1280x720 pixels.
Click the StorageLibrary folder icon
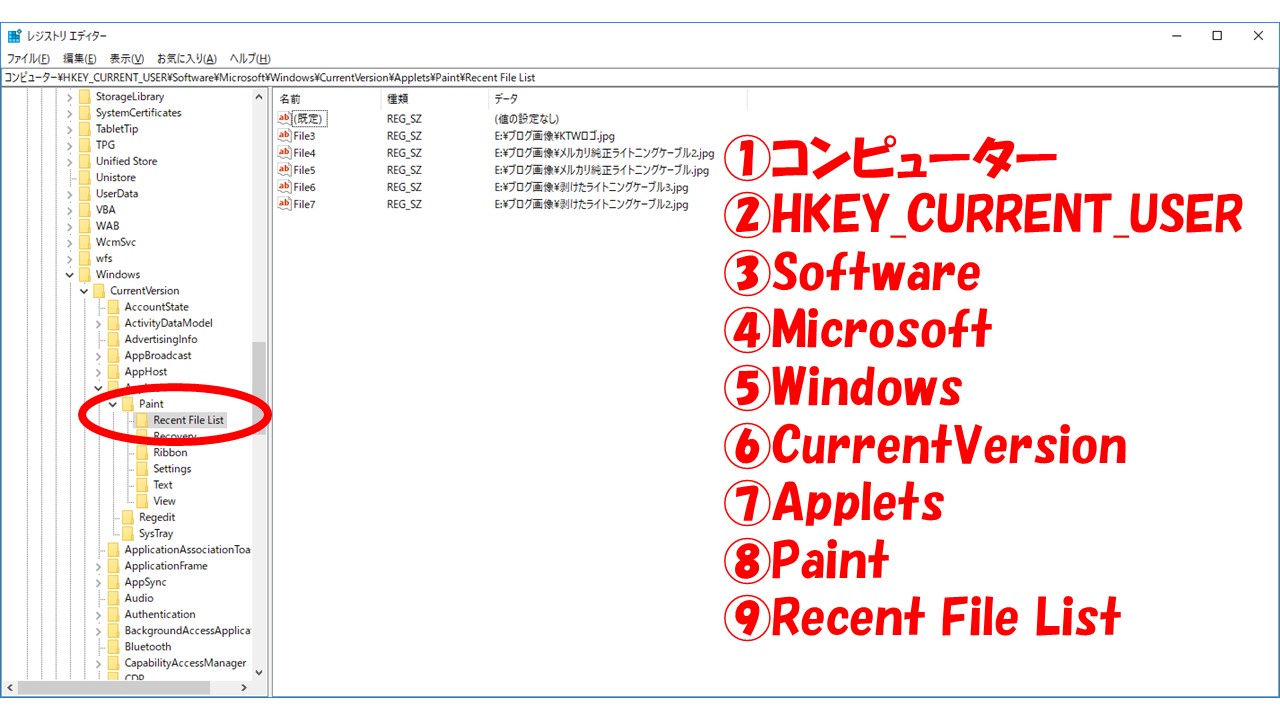click(x=84, y=97)
